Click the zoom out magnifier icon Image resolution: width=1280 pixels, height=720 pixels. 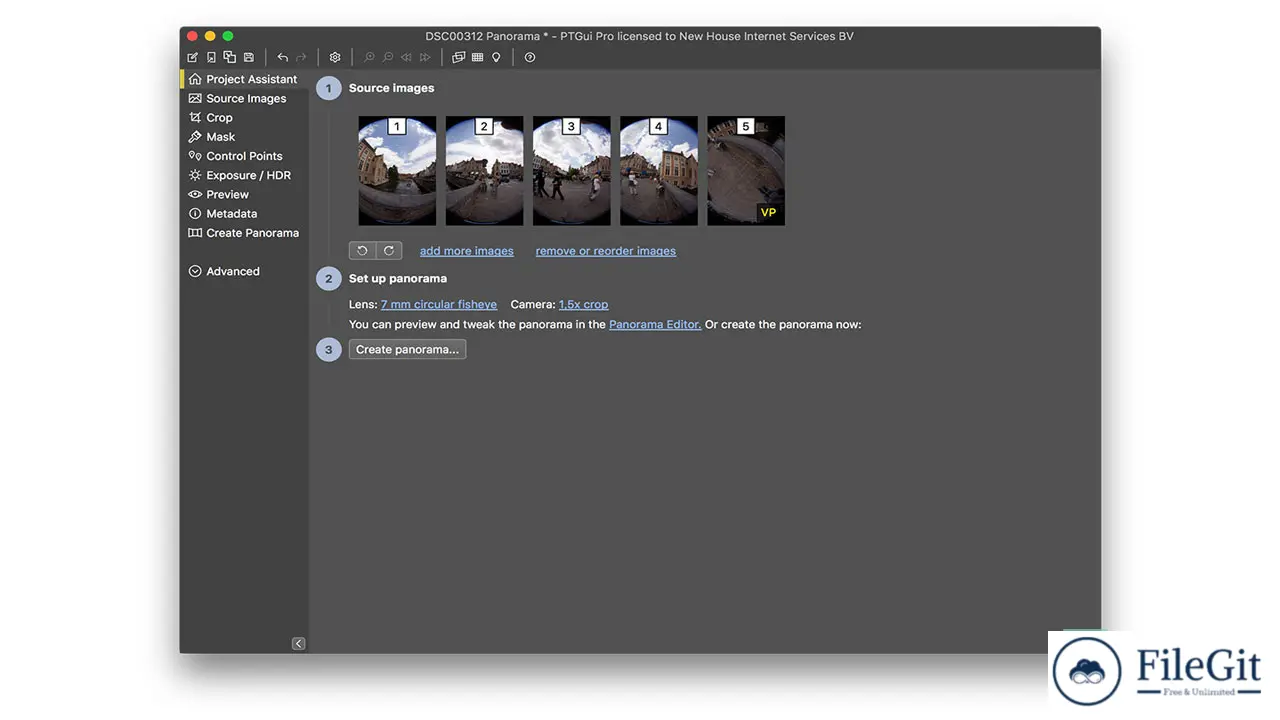[388, 57]
